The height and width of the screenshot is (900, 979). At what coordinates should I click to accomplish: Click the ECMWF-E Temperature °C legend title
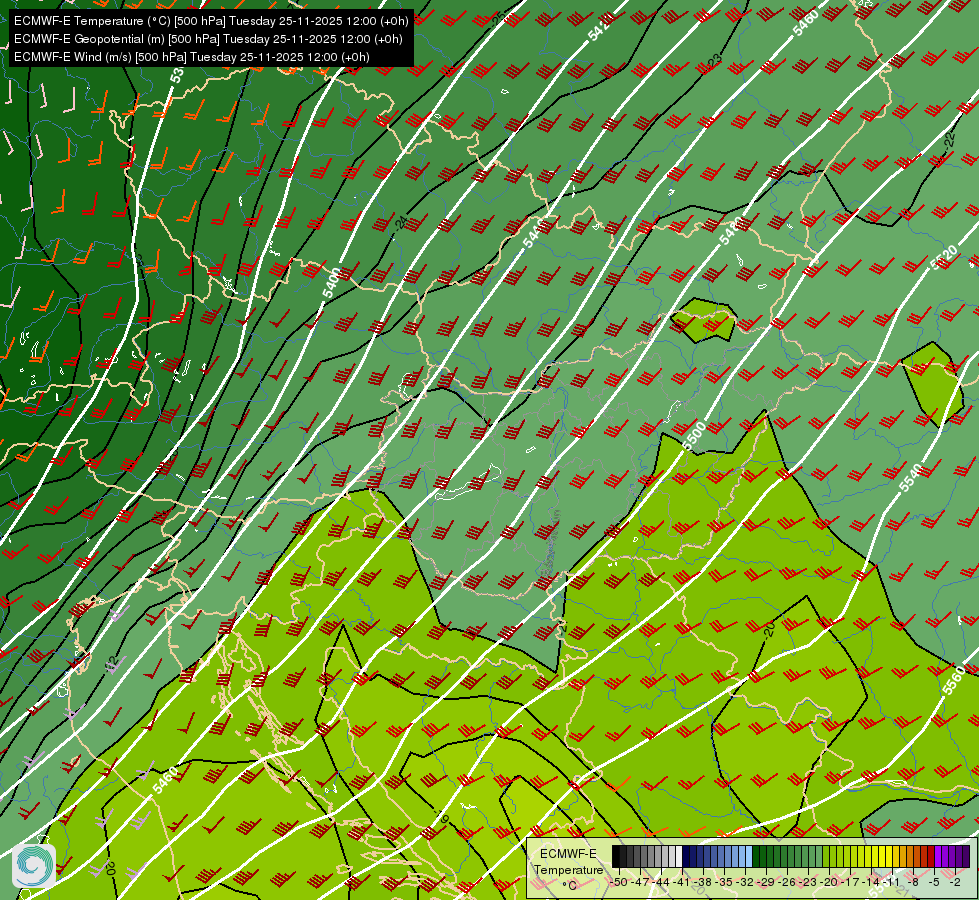pyautogui.click(x=568, y=869)
